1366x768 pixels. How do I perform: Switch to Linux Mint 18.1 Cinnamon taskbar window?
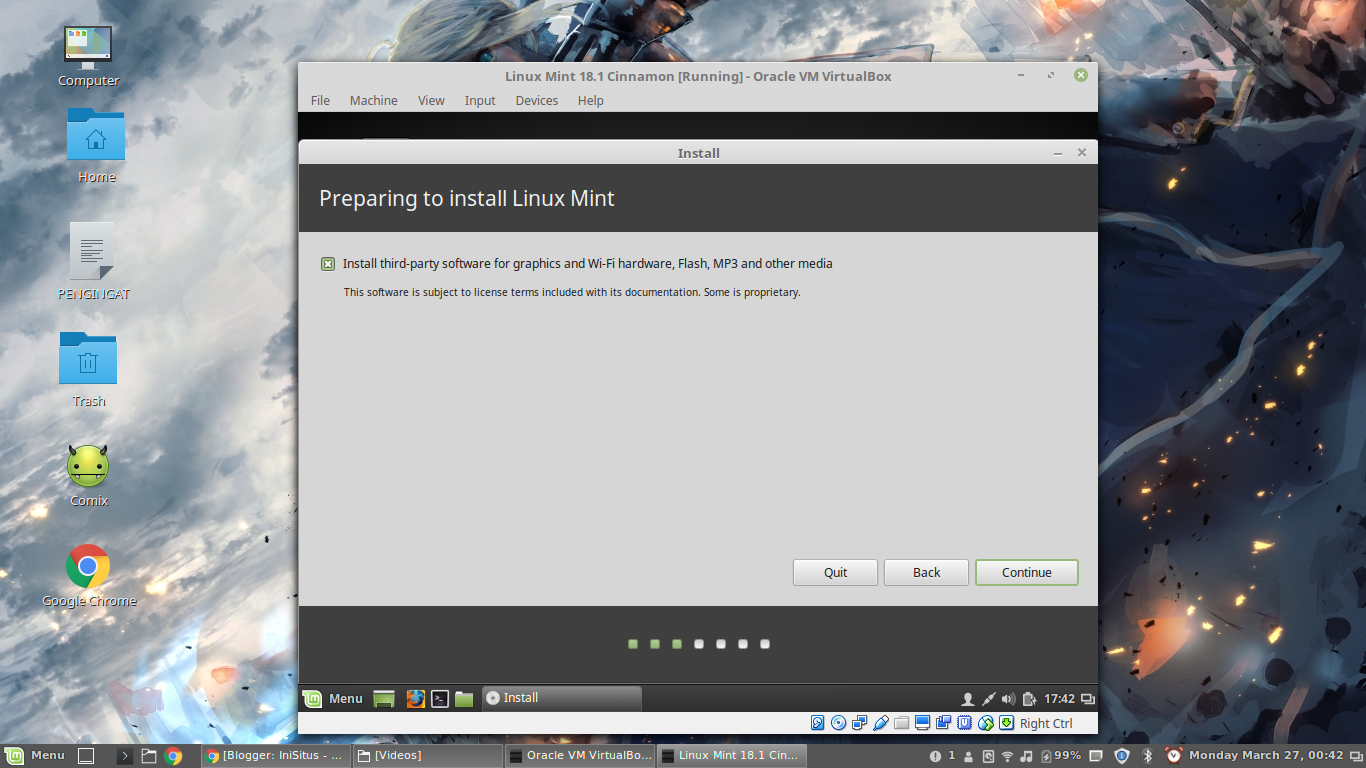(731, 756)
